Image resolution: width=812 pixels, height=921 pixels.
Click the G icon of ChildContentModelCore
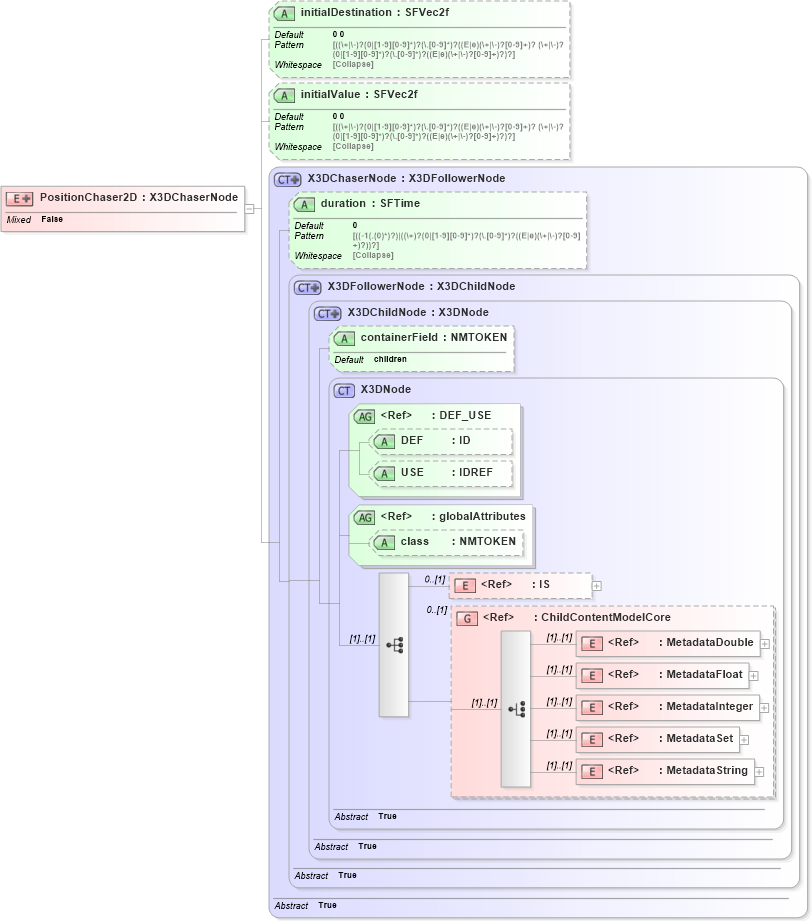pyautogui.click(x=467, y=619)
